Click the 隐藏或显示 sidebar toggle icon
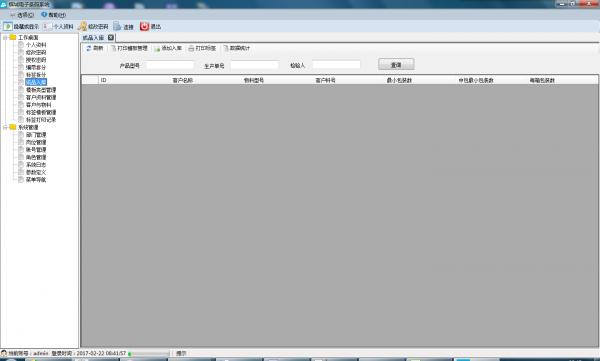Viewport: 600px width, 361px height. 8,26
